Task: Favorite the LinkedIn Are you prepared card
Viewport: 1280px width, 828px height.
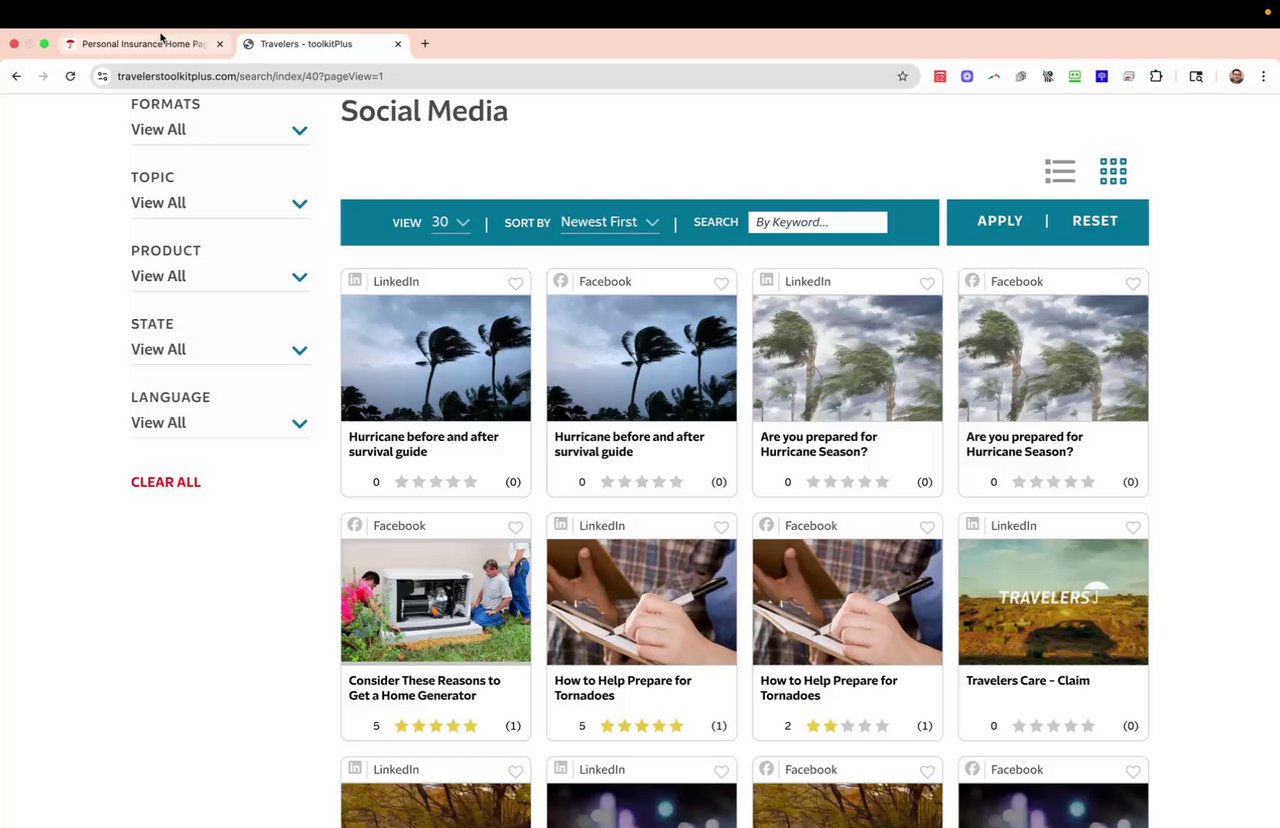Action: pyautogui.click(x=927, y=283)
